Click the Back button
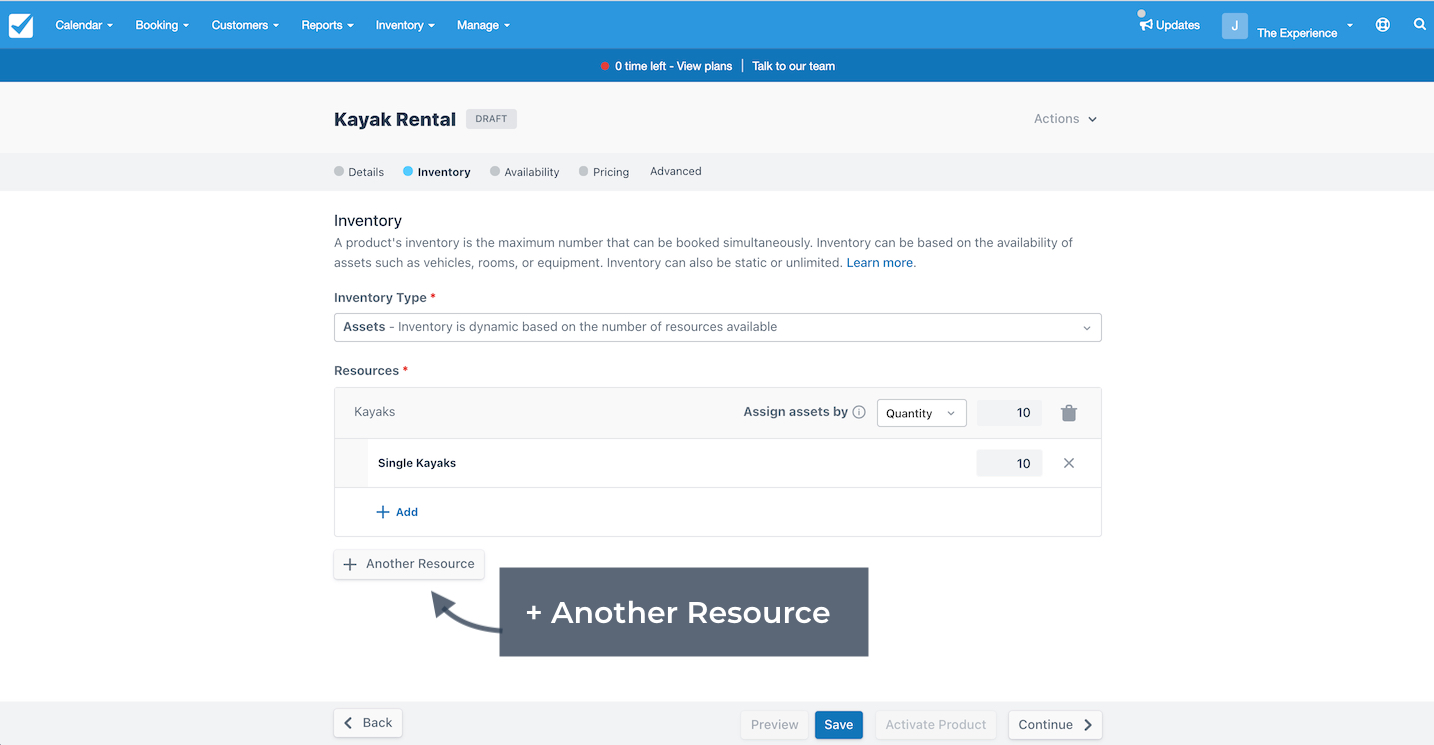 [368, 723]
